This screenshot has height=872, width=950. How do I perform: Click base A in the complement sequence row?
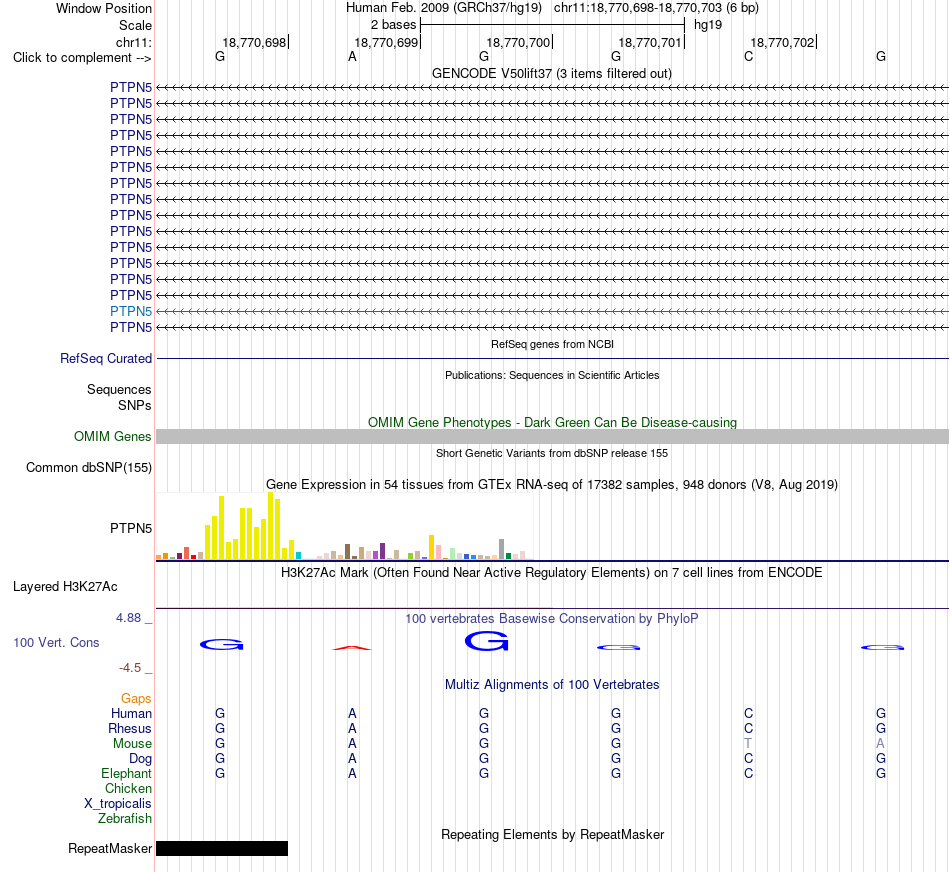point(352,57)
